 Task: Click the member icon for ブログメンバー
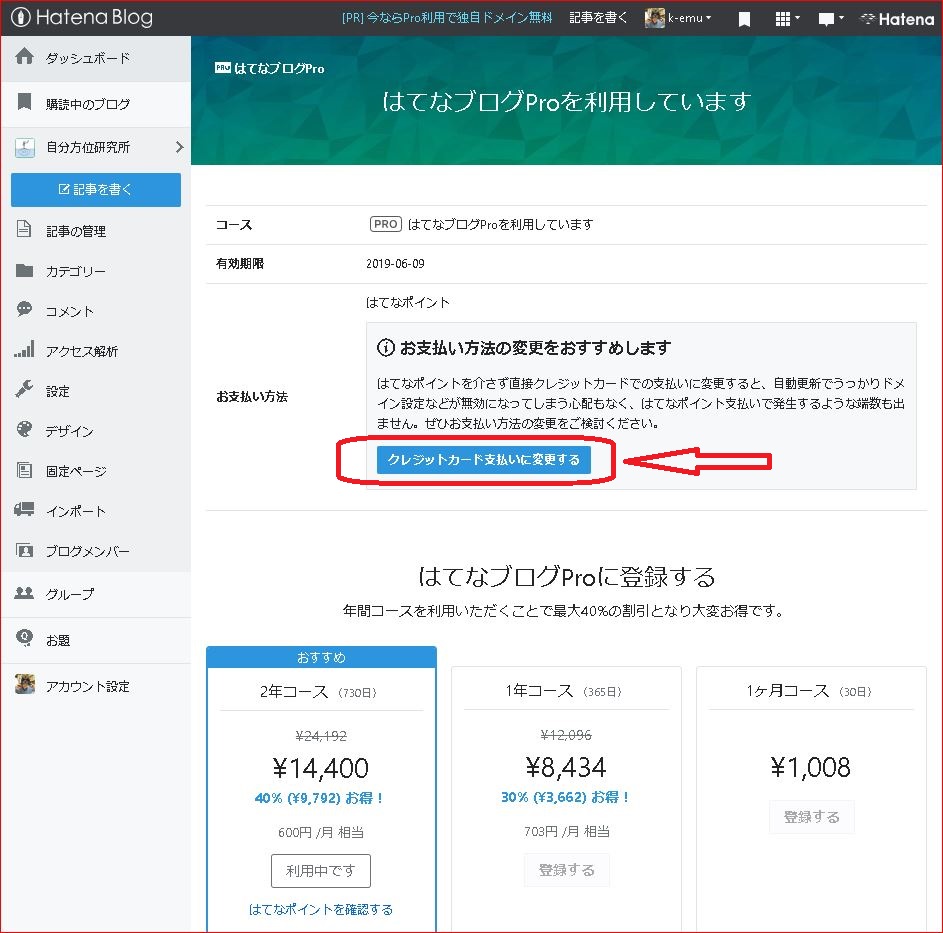pyautogui.click(x=25, y=550)
